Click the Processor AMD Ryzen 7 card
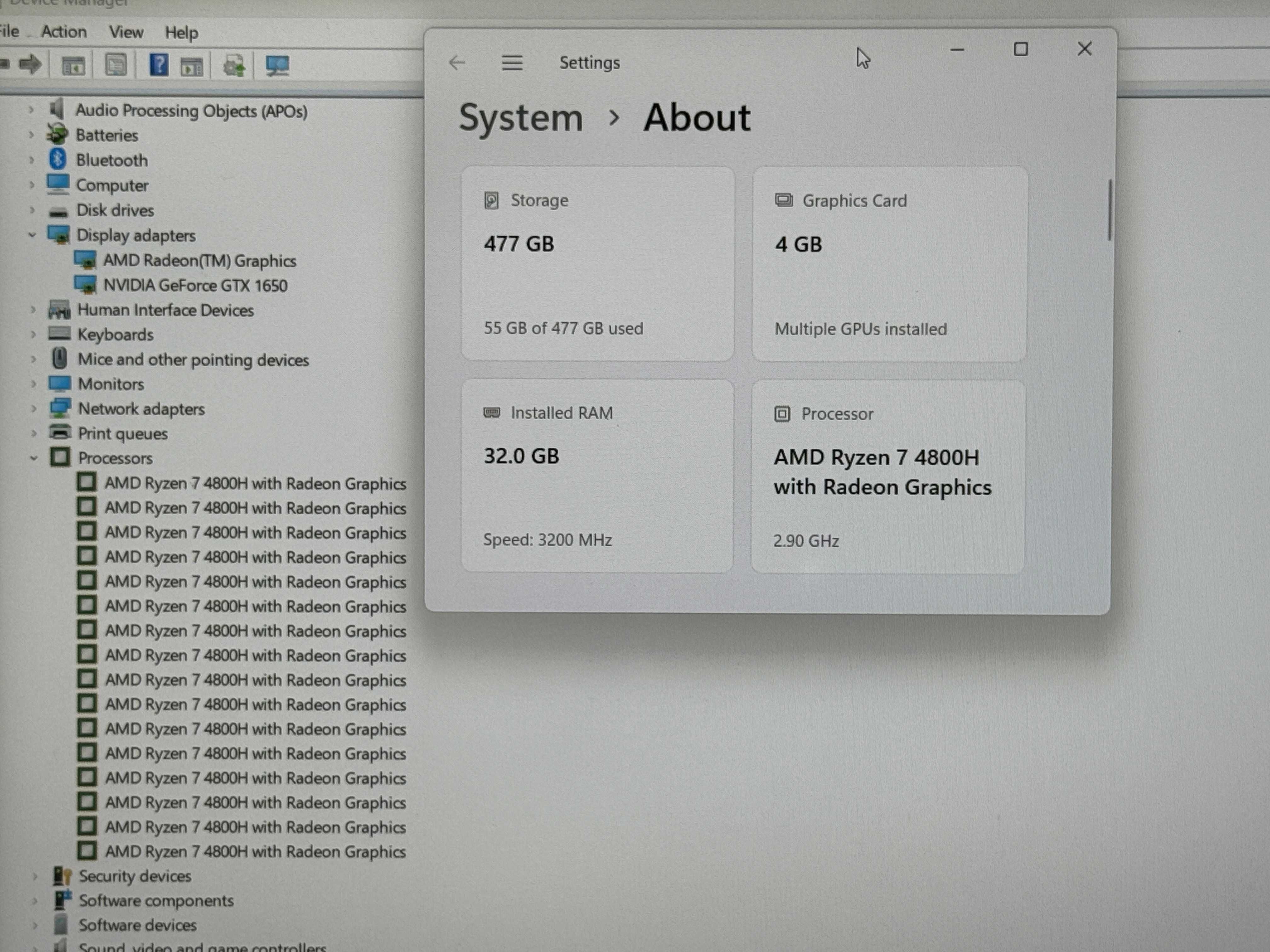The image size is (1270, 952). point(888,476)
